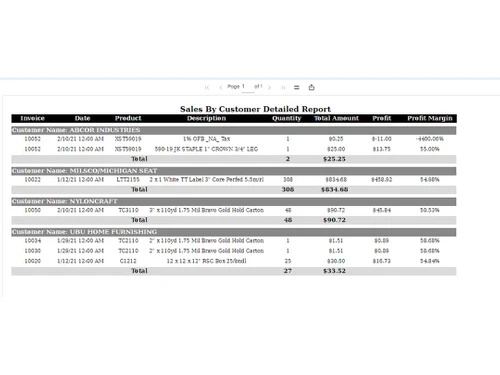Click the $458.92 profit value

click(382, 180)
